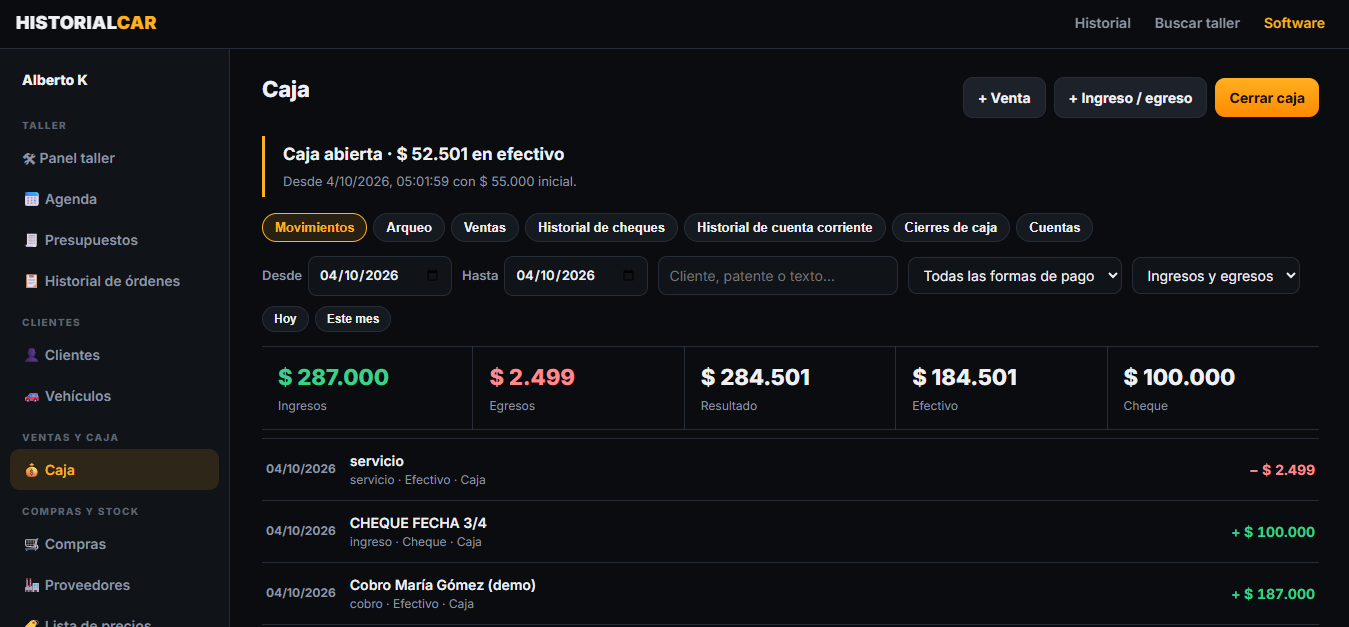Select the Movimientos tab
1349x627 pixels.
point(314,228)
